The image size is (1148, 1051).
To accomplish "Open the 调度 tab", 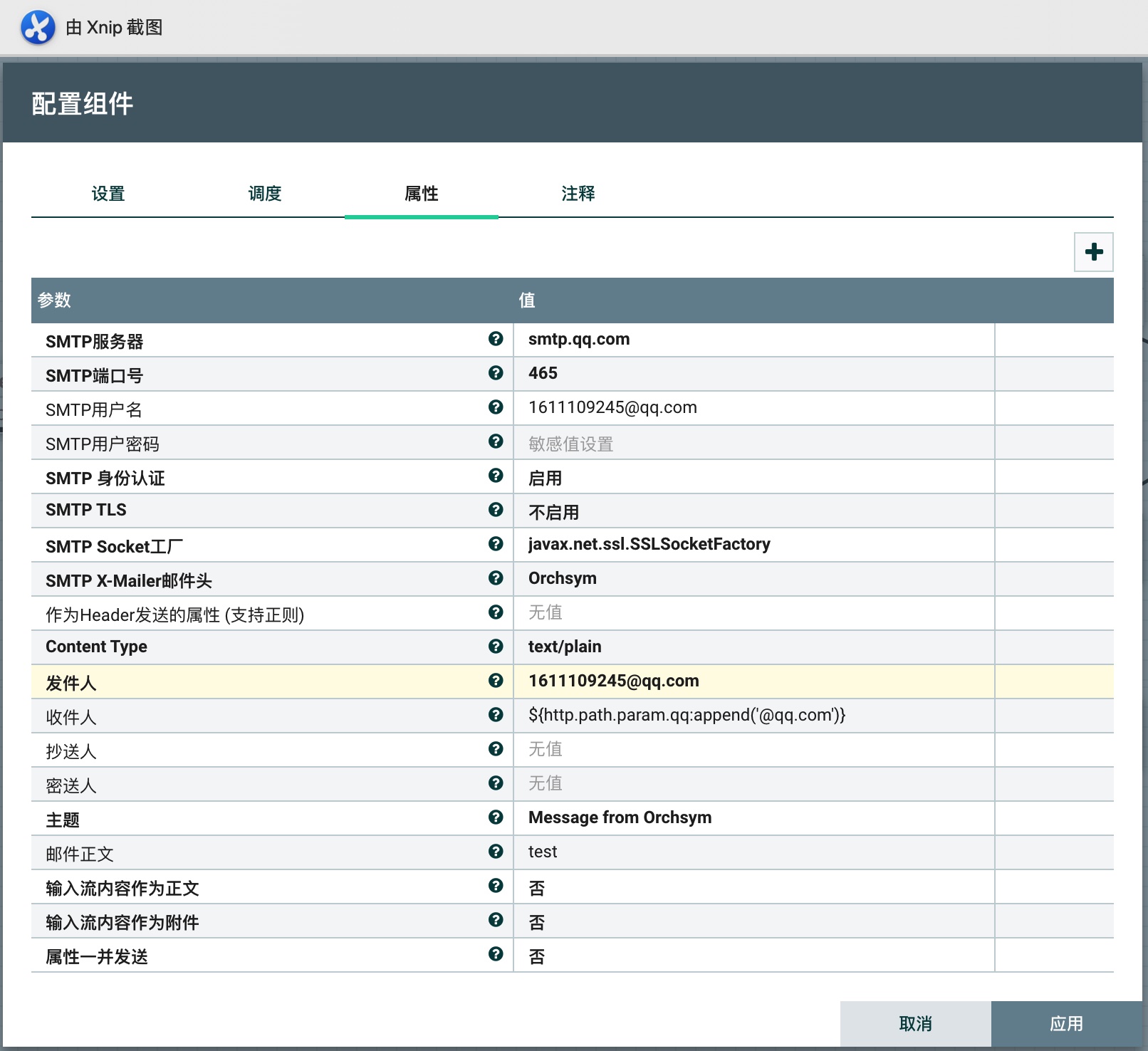I will click(x=265, y=194).
